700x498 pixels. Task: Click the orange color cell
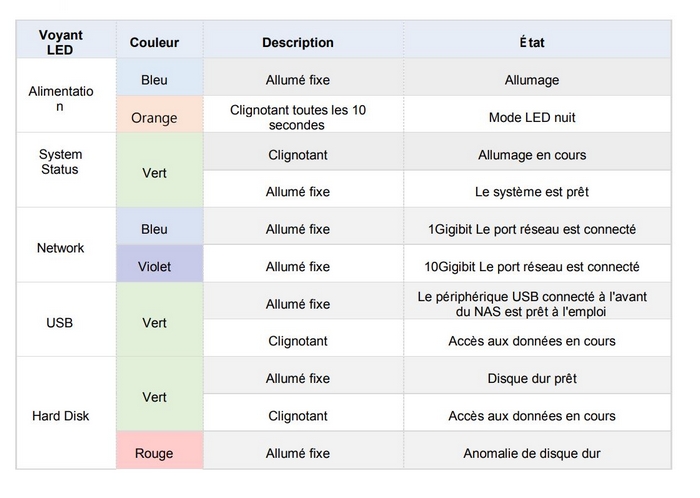(154, 118)
